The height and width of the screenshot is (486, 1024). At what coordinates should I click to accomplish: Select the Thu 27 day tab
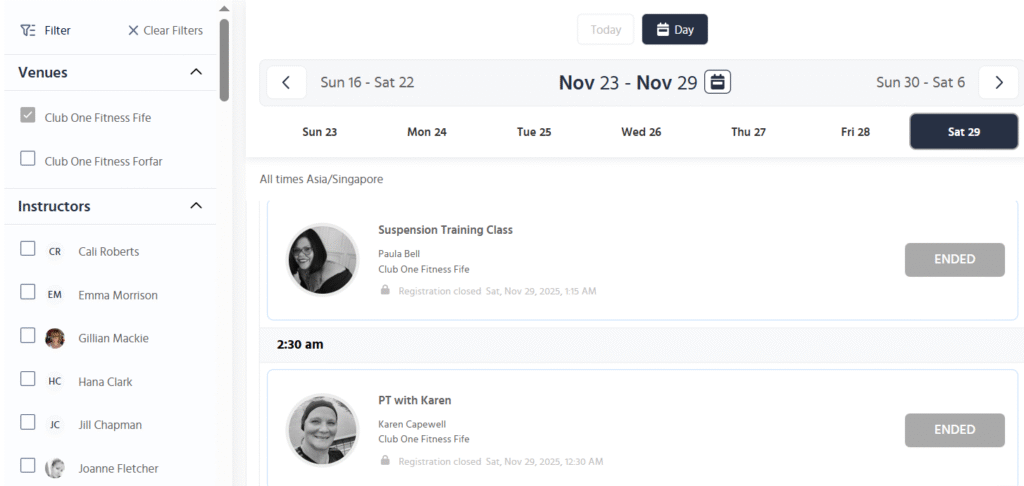click(x=748, y=132)
